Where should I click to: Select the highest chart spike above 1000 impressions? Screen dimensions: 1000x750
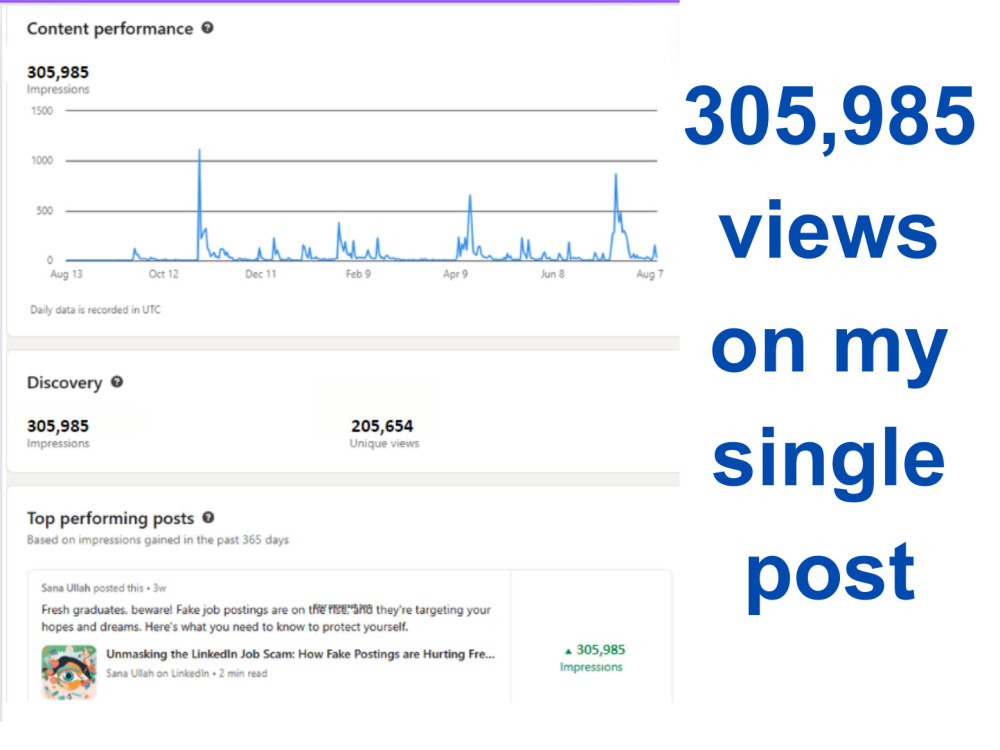point(200,152)
